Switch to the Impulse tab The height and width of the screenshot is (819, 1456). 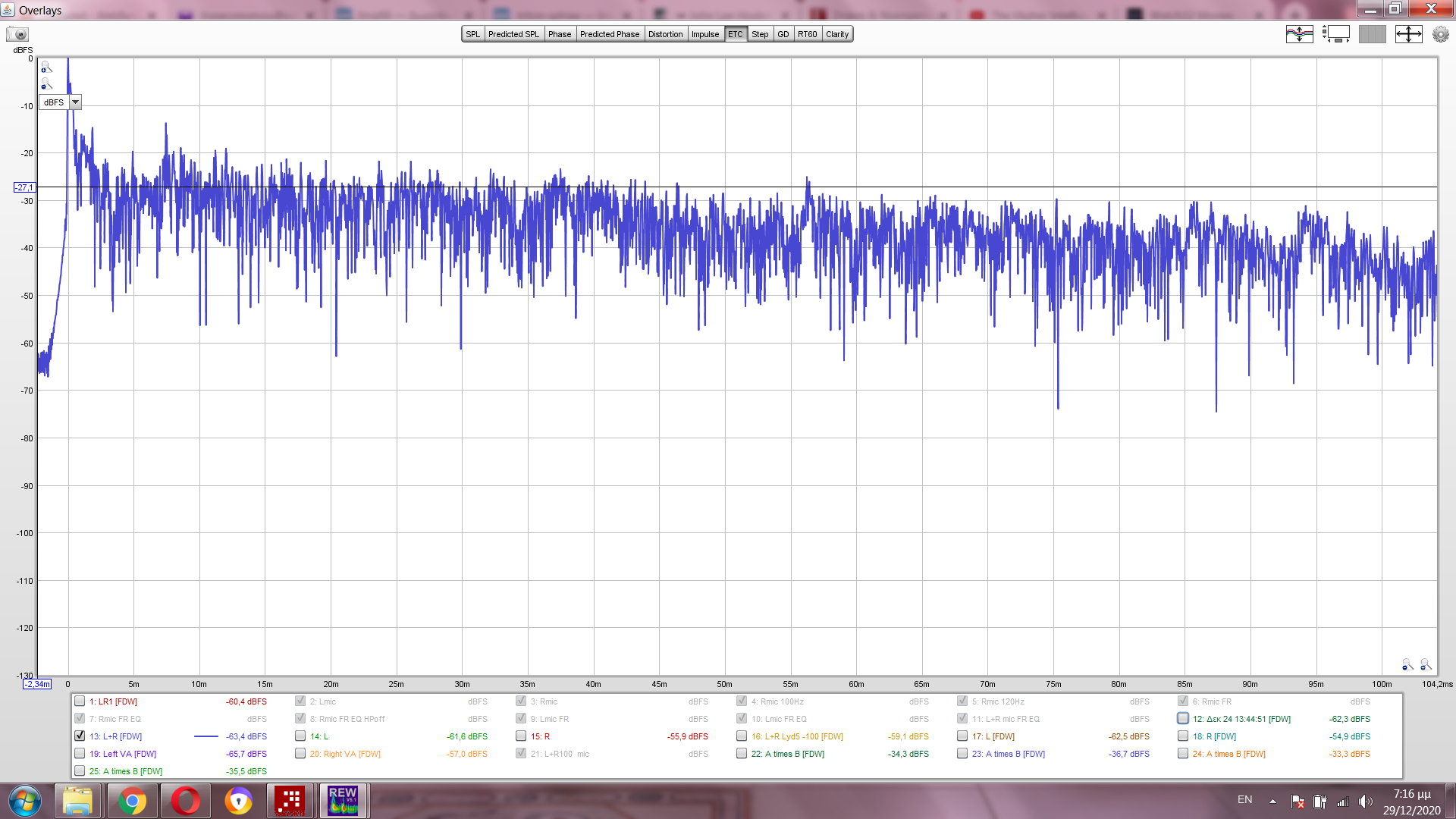coord(704,34)
